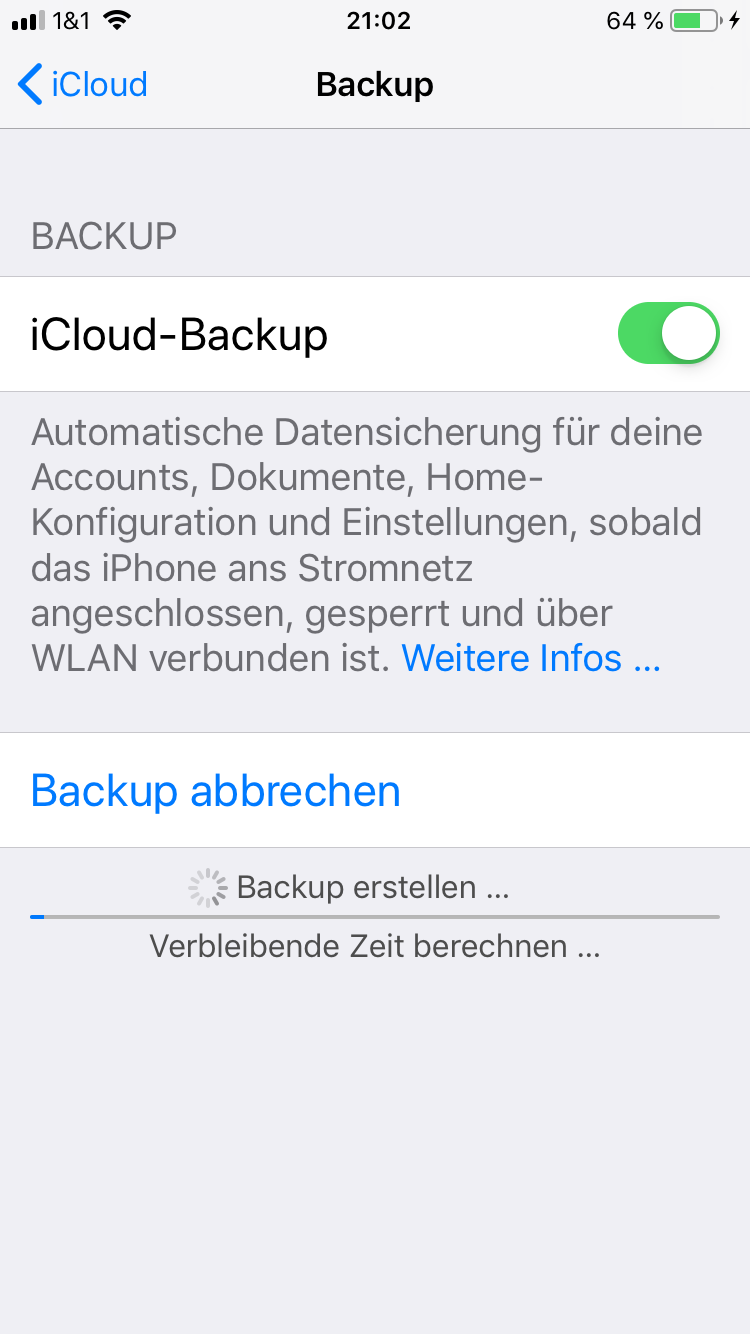Tap the iCloud-Backup row label
Screen dimensions: 750x1334
(x=179, y=335)
